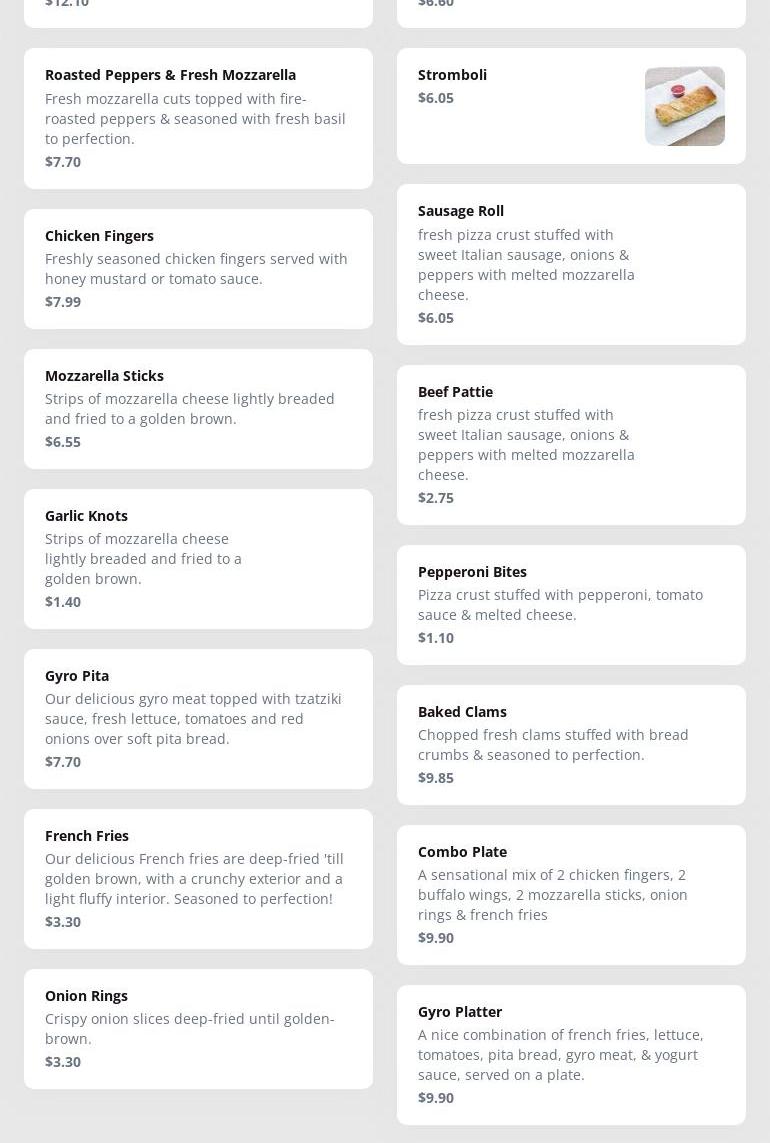The width and height of the screenshot is (770, 1143).
Task: Choose the Mozzarella Sticks item
Action: tap(198, 408)
